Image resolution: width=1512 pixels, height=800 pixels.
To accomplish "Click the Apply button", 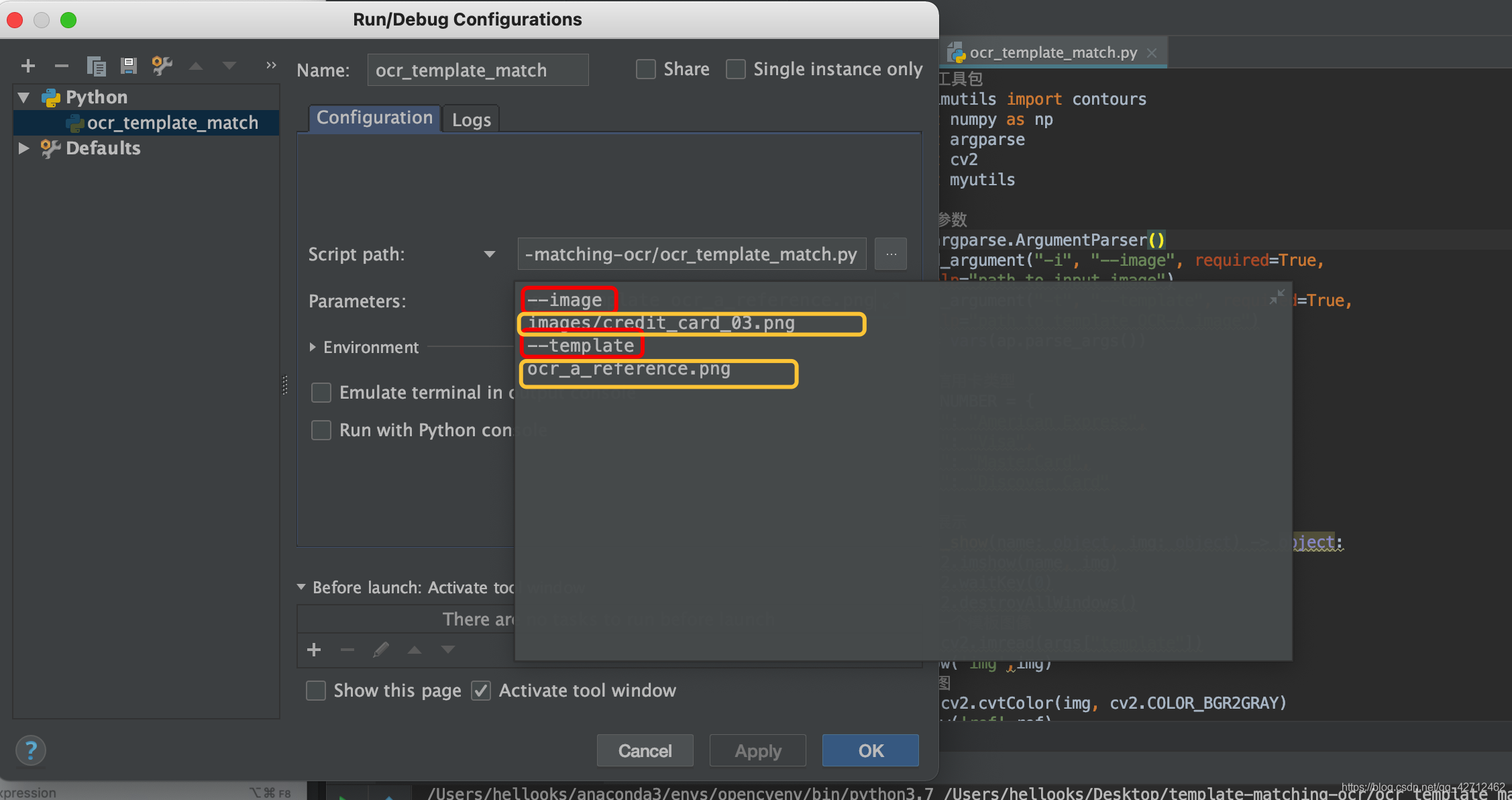I will tap(757, 750).
